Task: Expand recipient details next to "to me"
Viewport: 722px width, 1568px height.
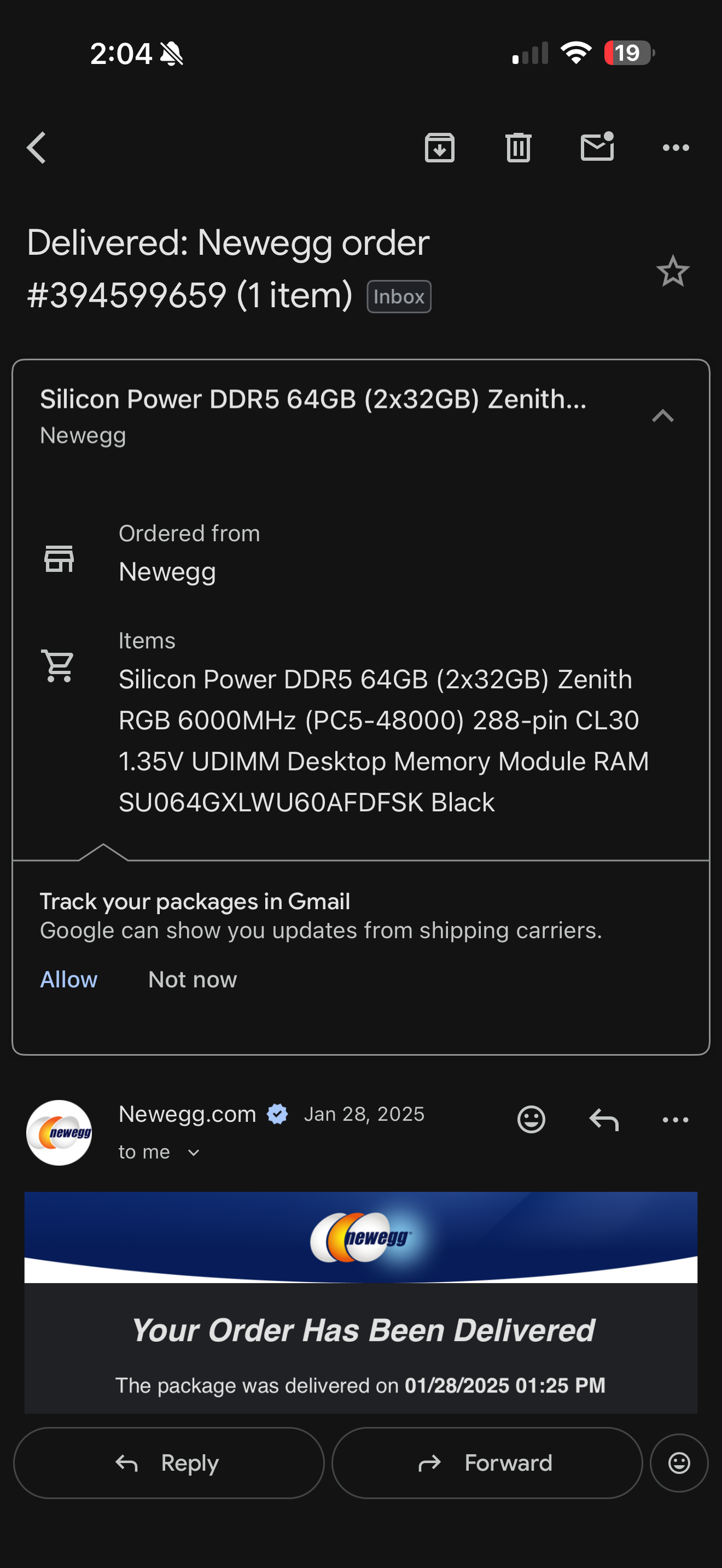Action: click(x=194, y=1152)
